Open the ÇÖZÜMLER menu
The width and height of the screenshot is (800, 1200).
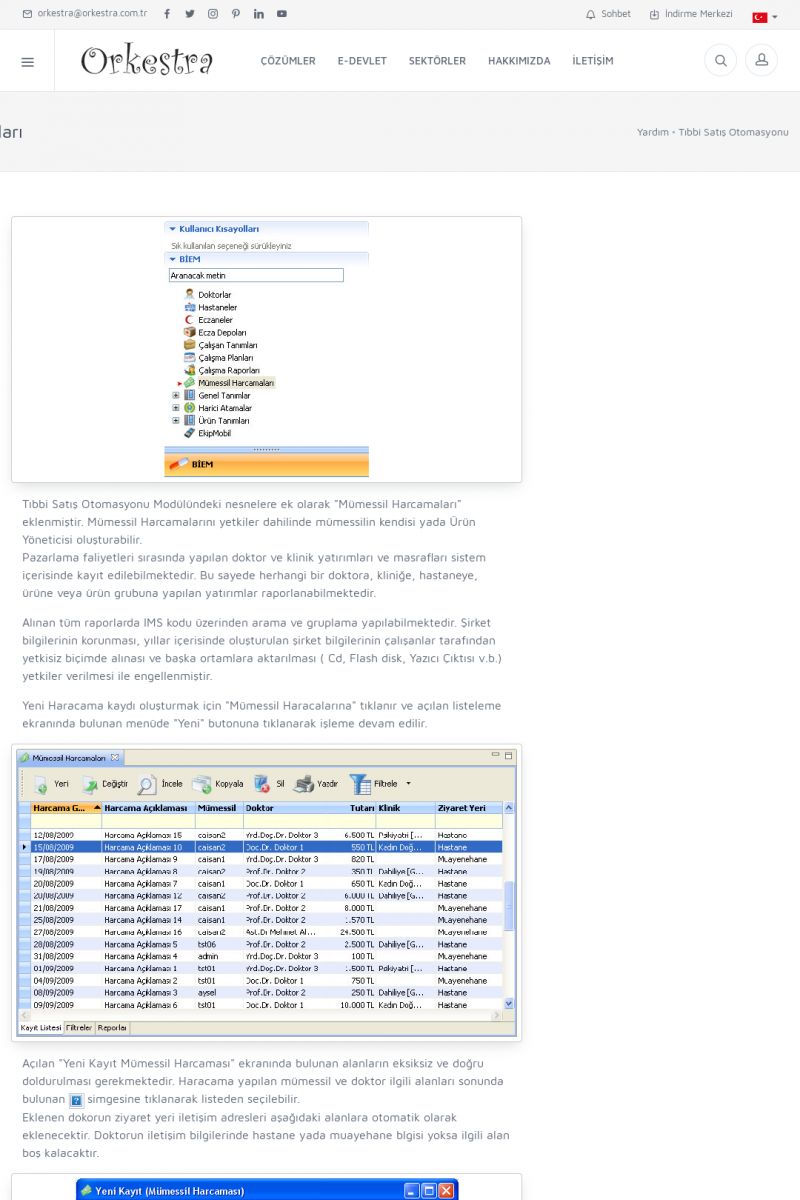tap(288, 61)
